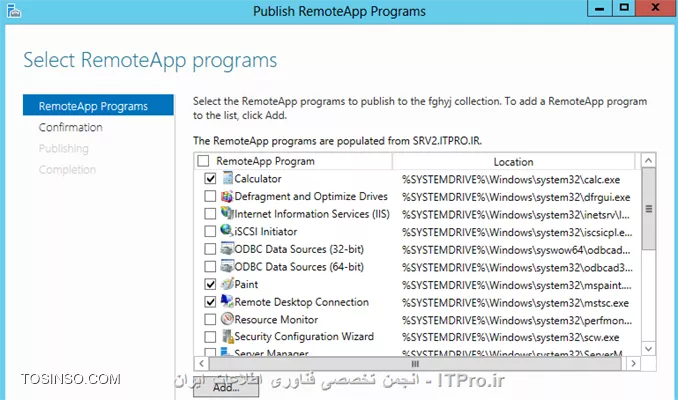Click the horizontal scrollbar thumb

tap(415, 364)
